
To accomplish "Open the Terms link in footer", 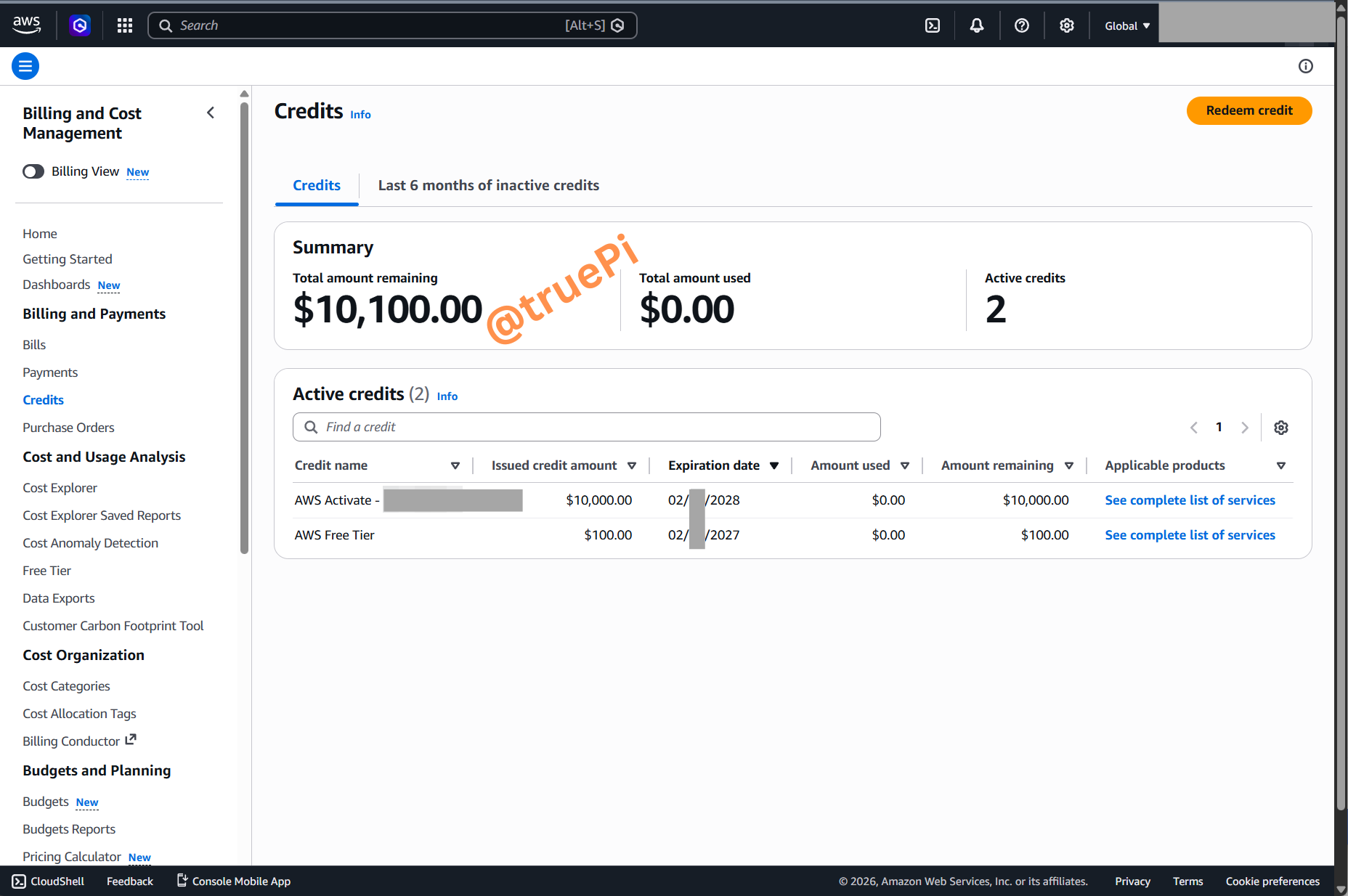I will pos(1187,881).
